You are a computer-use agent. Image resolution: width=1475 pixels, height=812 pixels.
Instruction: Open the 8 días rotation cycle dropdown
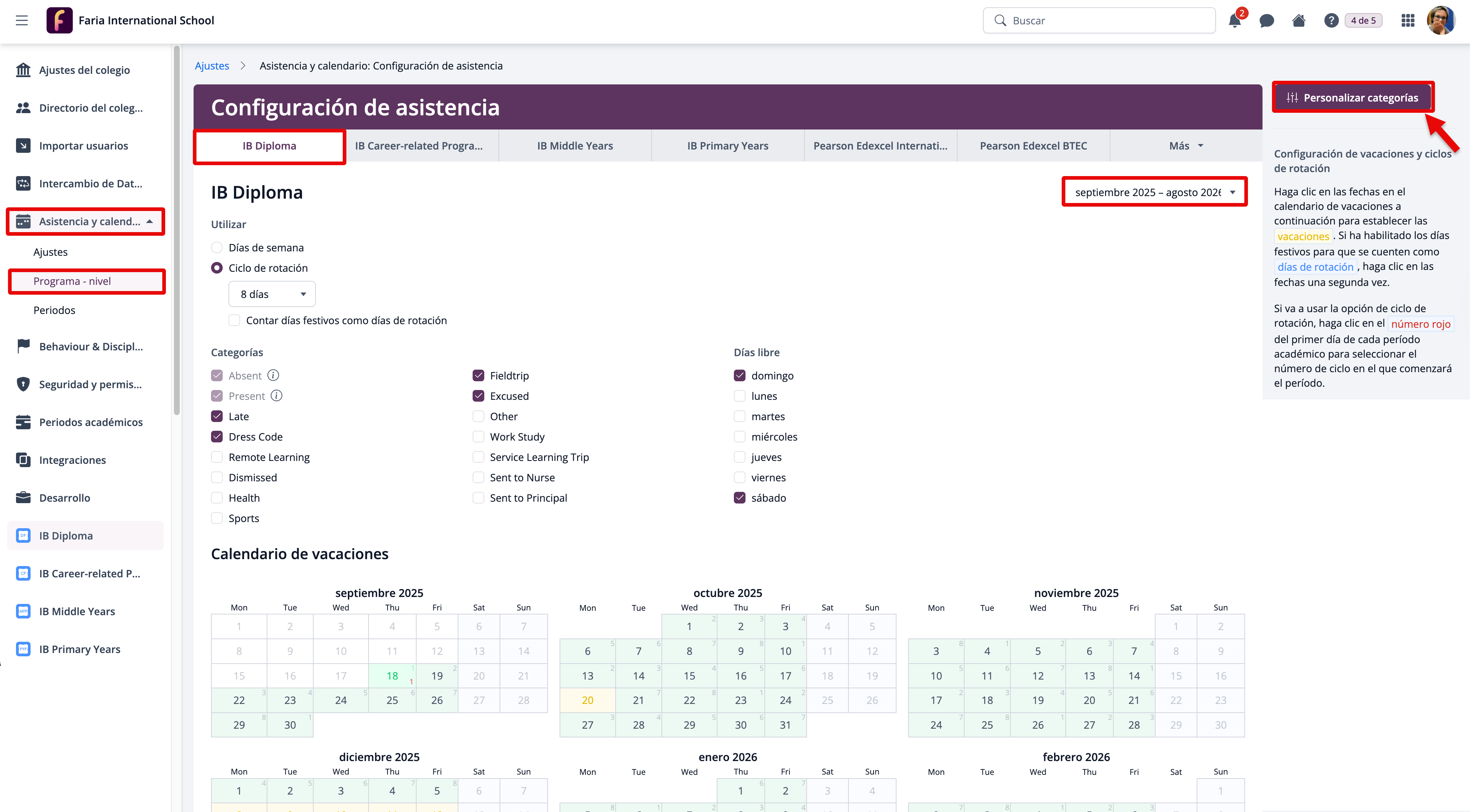tap(272, 294)
